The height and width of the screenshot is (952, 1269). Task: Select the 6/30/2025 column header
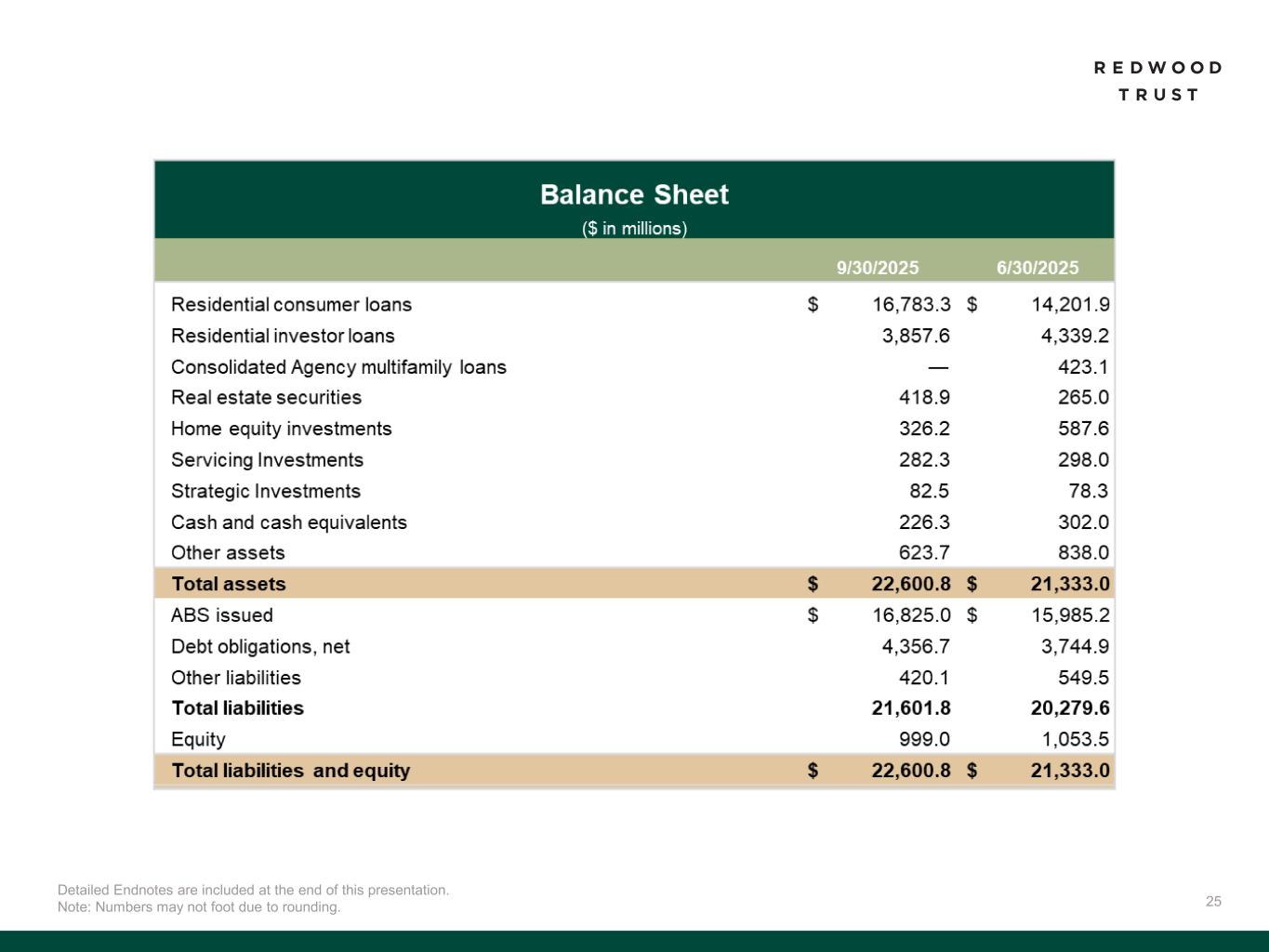(x=1037, y=268)
